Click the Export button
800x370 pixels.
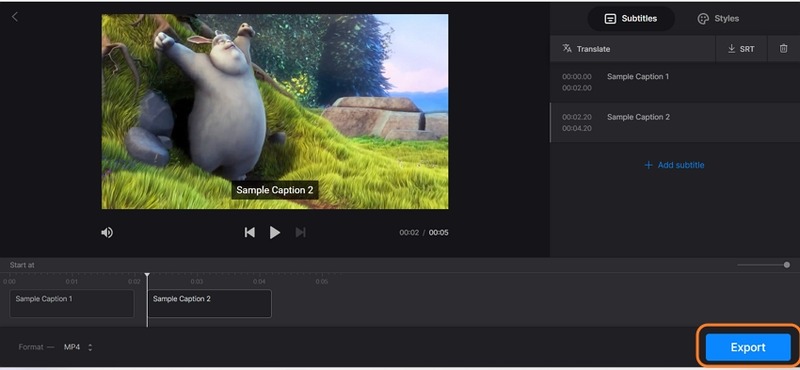click(748, 347)
